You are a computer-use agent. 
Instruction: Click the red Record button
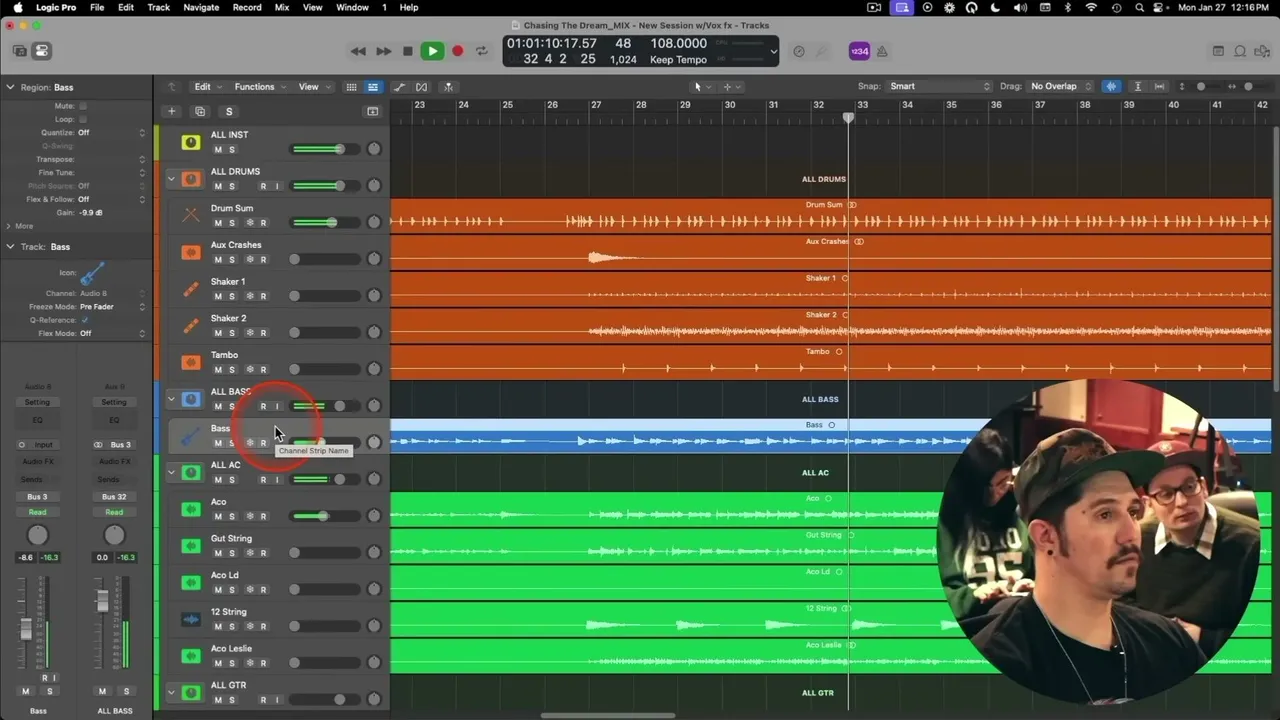pyautogui.click(x=457, y=51)
